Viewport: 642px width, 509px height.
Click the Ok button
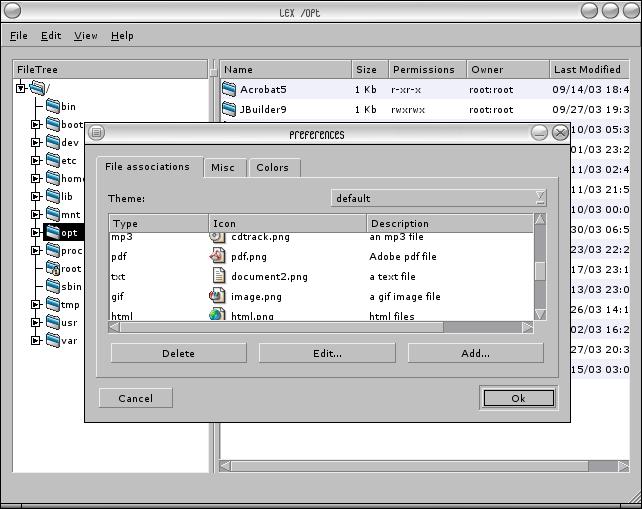click(518, 398)
